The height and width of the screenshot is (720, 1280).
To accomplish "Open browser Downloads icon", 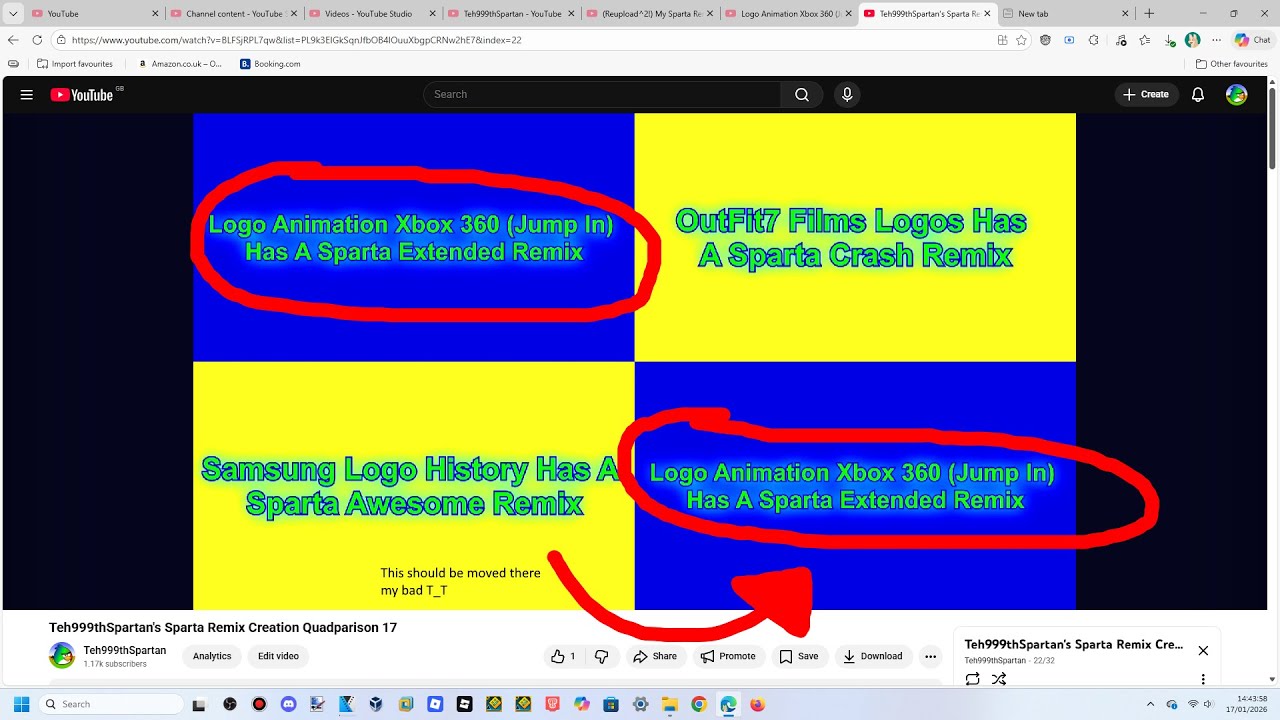I will click(1169, 40).
